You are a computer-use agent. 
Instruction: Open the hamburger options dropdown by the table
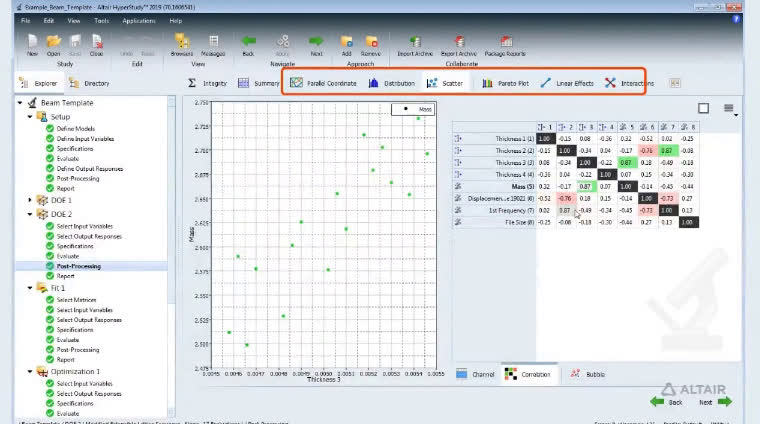[729, 109]
